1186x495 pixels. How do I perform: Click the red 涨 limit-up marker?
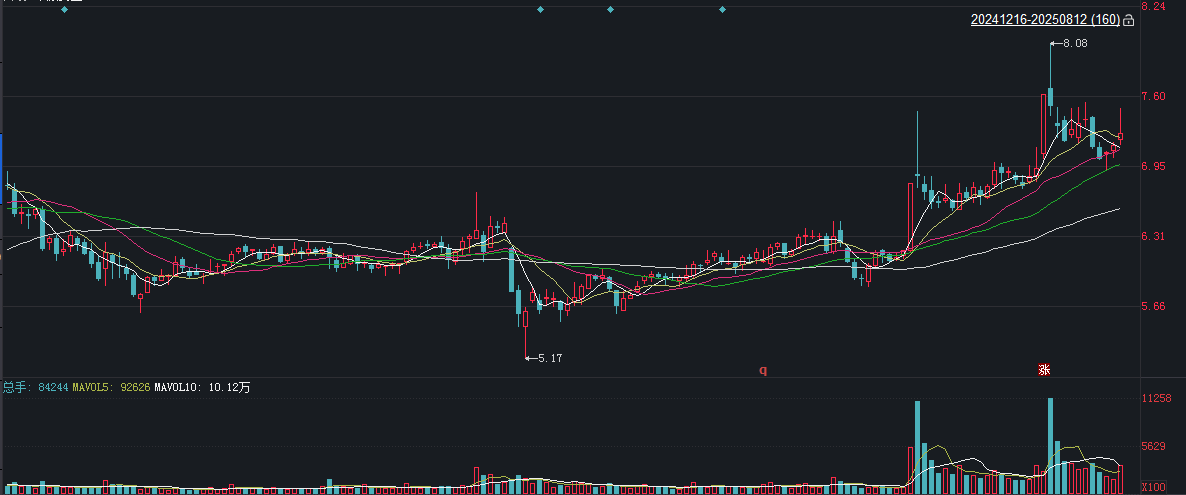pos(1045,370)
